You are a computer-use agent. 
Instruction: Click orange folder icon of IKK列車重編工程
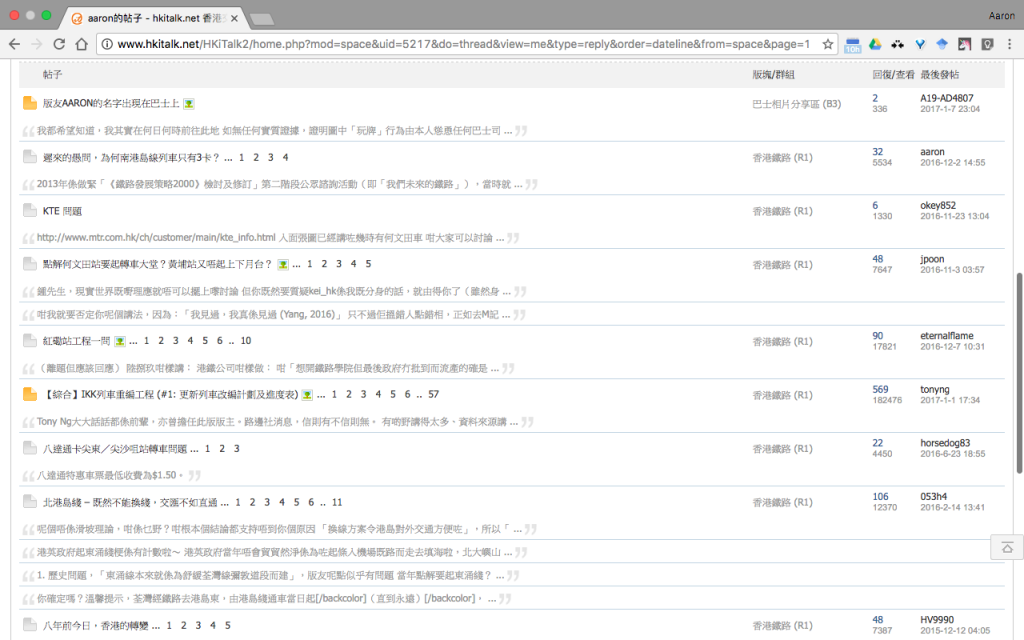click(x=29, y=394)
